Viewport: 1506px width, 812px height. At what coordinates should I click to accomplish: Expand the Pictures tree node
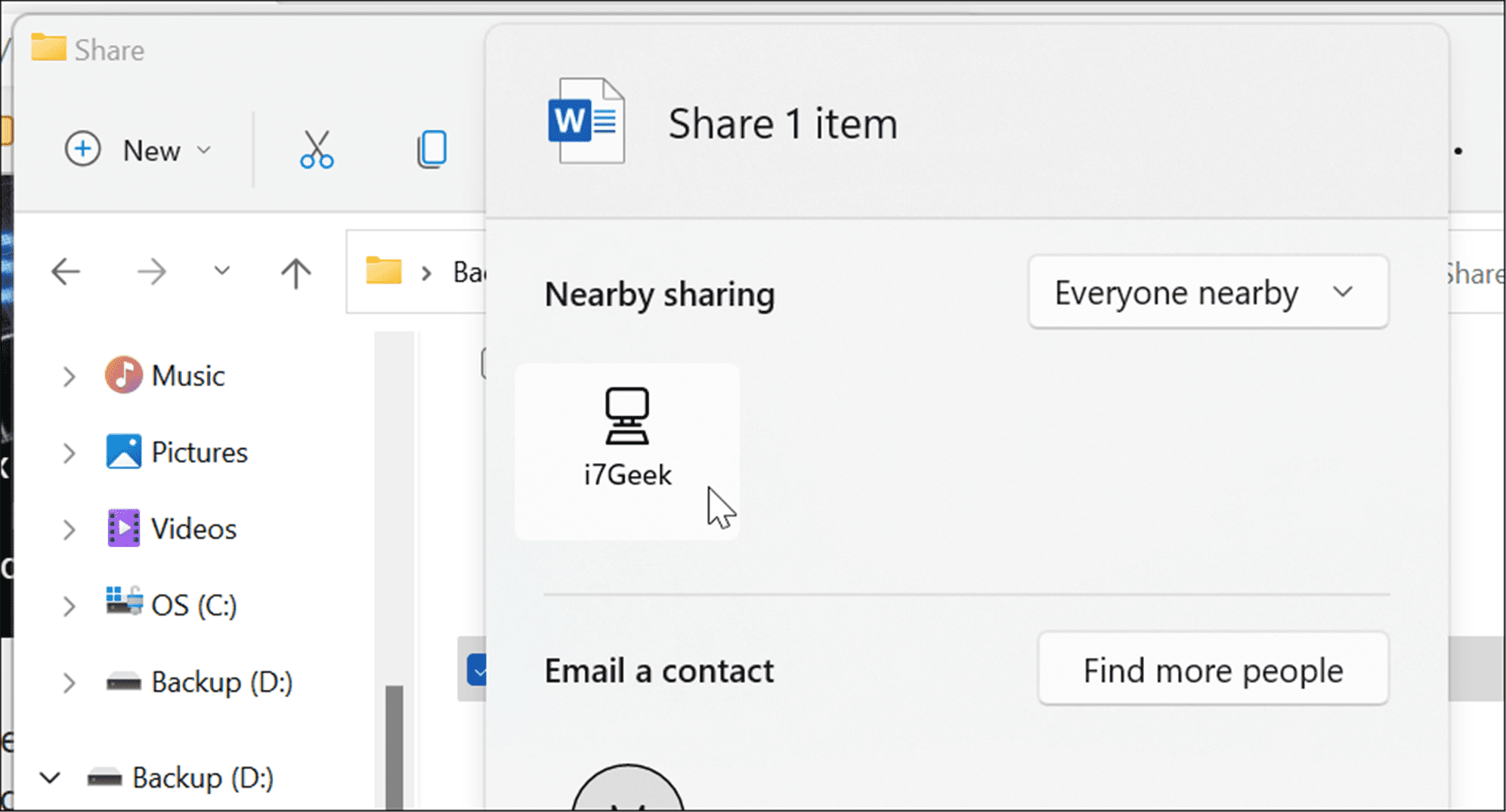69,453
